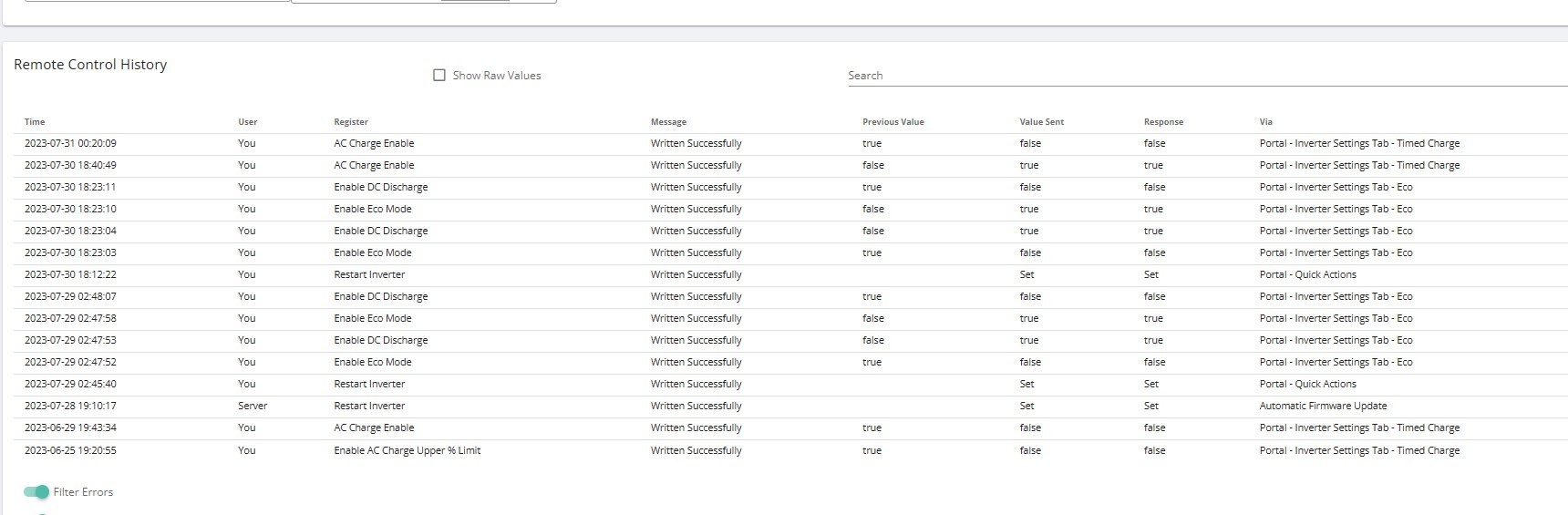Screen dimensions: 1568x515
Task: Select the 2023-07-28 19:10:17 timestamp
Action: point(70,407)
